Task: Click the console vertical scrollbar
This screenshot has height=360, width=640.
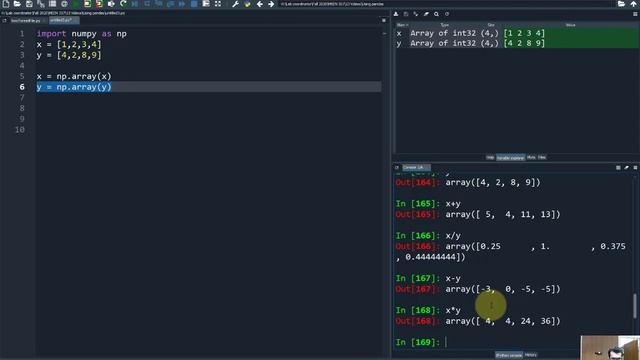Action: click(635, 306)
